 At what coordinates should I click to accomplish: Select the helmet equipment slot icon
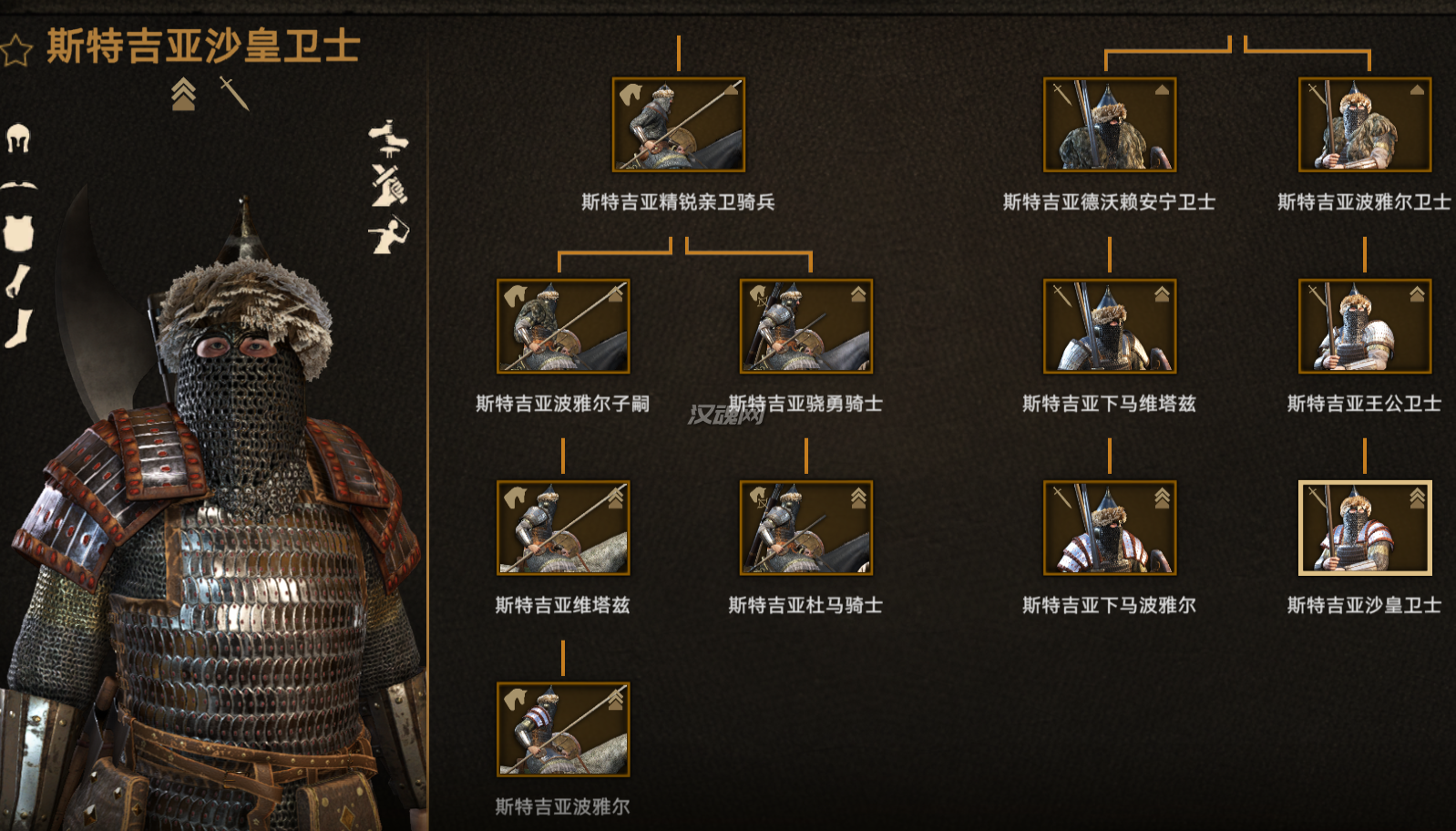(18, 138)
